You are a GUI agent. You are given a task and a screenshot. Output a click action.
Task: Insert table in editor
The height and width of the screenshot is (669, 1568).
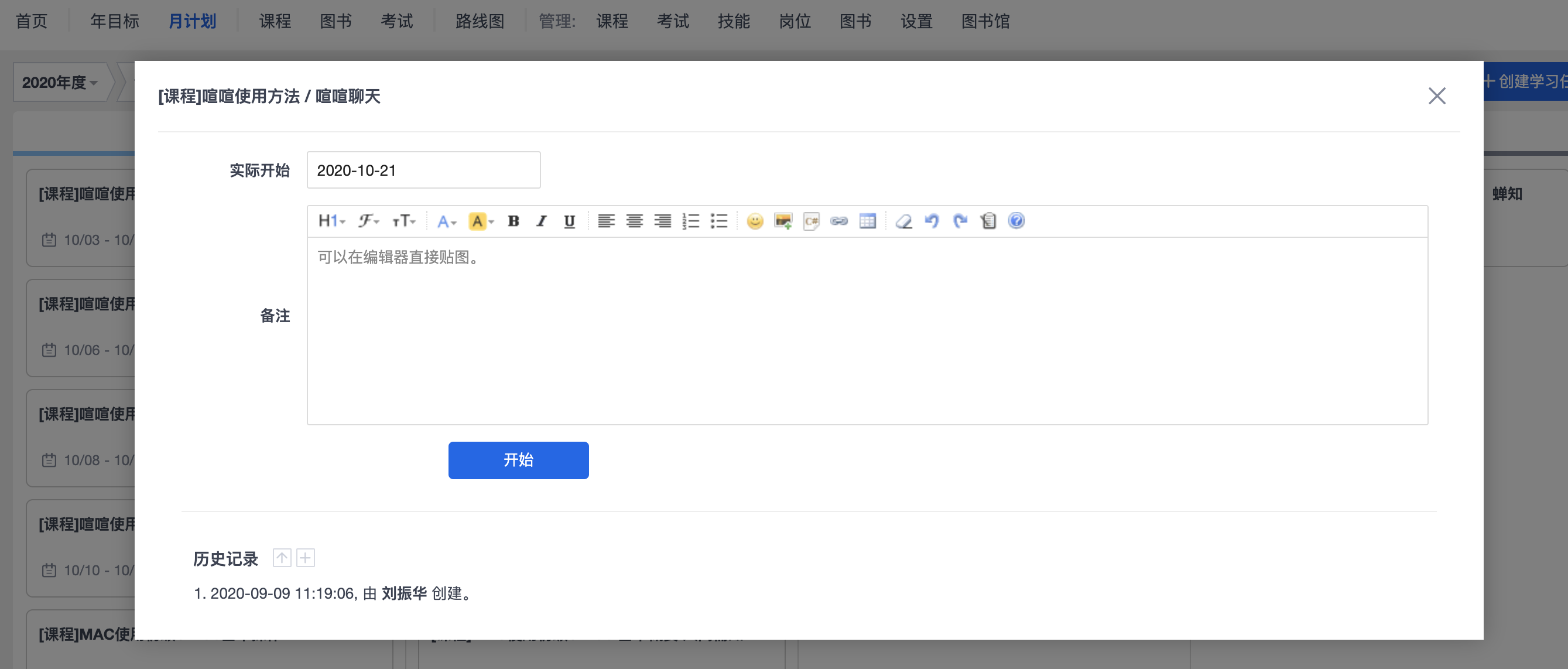[x=867, y=221]
